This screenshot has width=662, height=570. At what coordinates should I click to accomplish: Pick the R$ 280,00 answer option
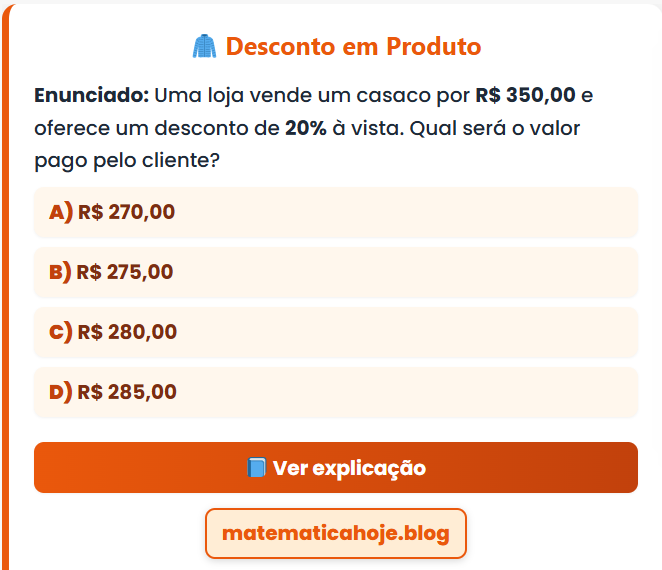coord(336,332)
